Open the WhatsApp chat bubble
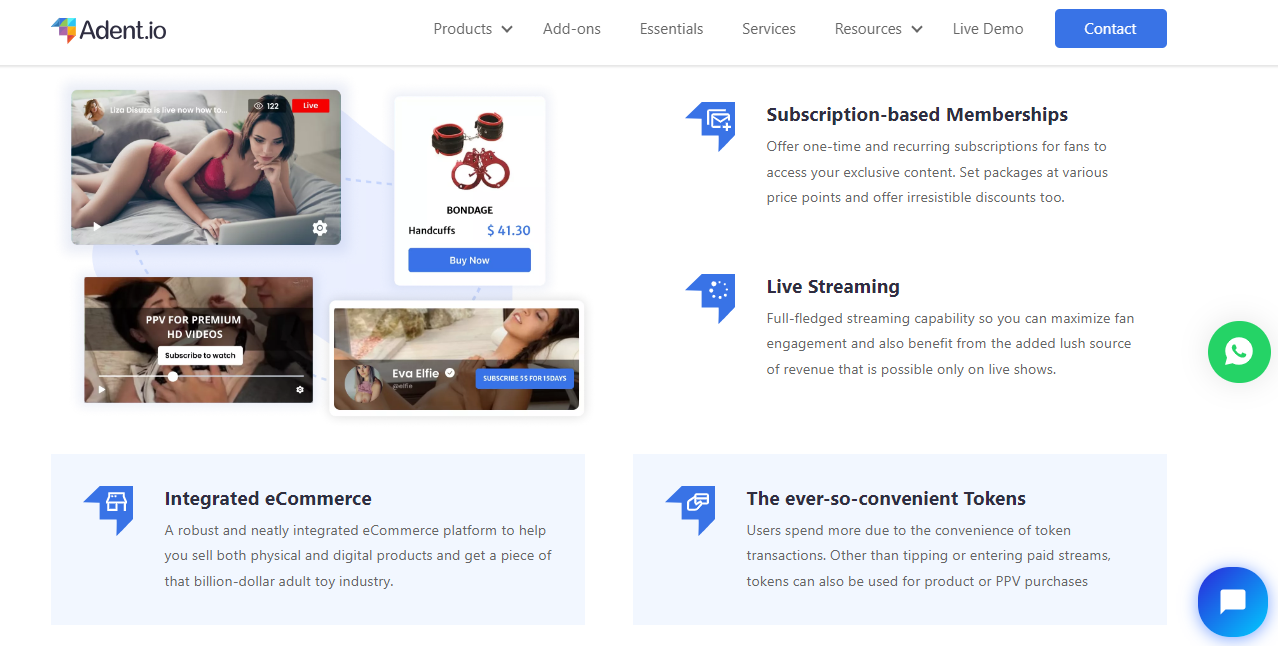Image resolution: width=1278 pixels, height=646 pixels. 1239,351
